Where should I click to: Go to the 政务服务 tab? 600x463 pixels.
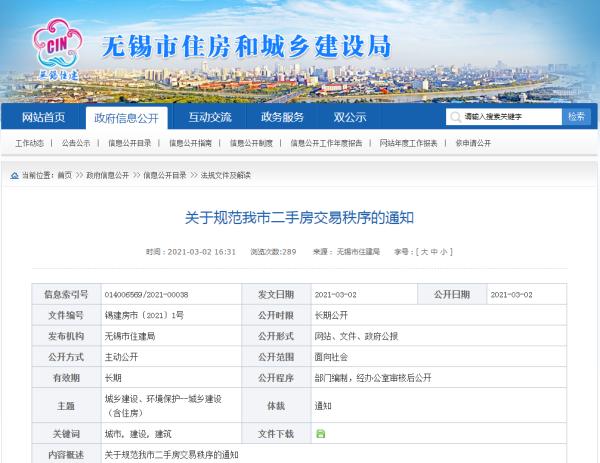[x=282, y=117]
